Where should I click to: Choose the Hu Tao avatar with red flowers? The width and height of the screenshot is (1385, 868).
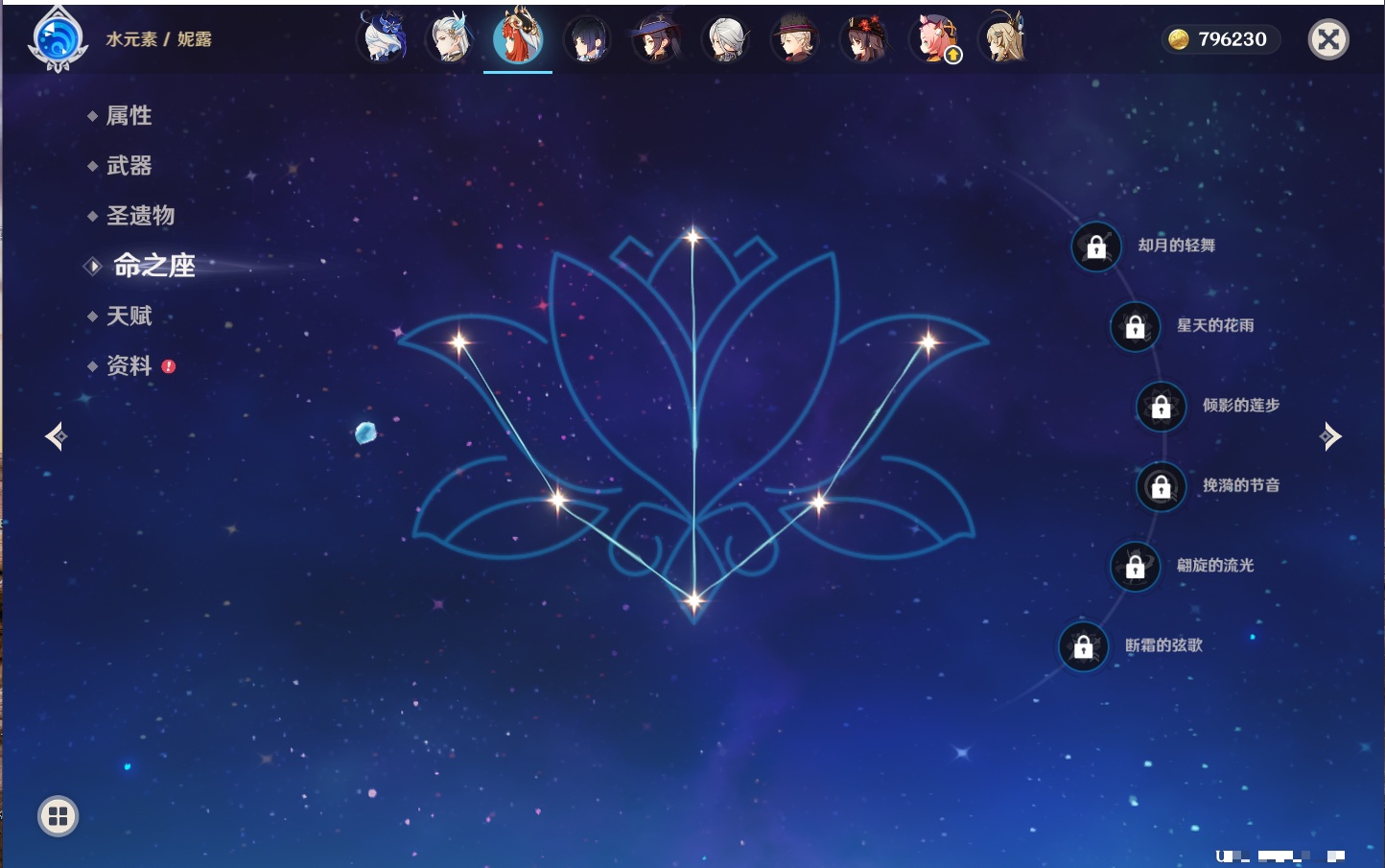[x=864, y=39]
